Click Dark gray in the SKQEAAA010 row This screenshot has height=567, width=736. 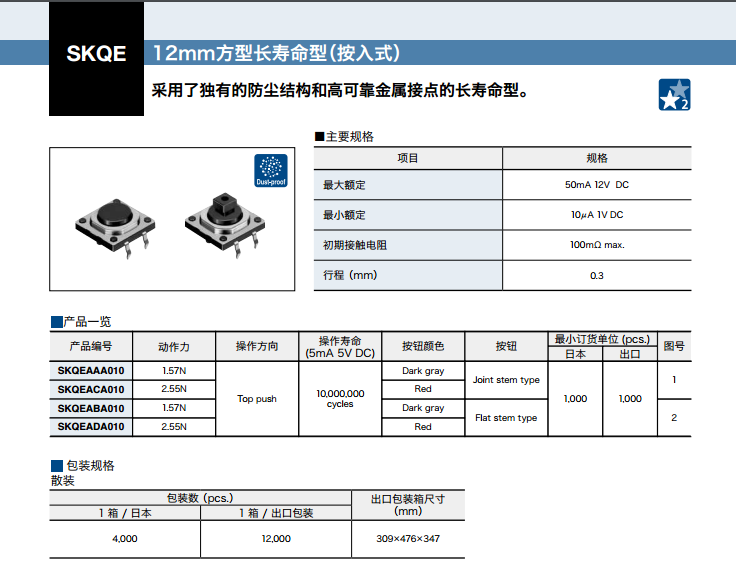[423, 370]
